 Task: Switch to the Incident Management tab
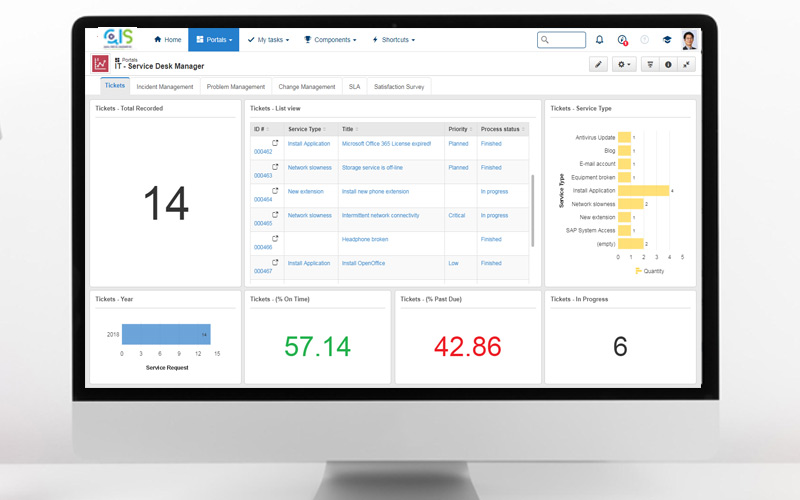pyautogui.click(x=165, y=87)
